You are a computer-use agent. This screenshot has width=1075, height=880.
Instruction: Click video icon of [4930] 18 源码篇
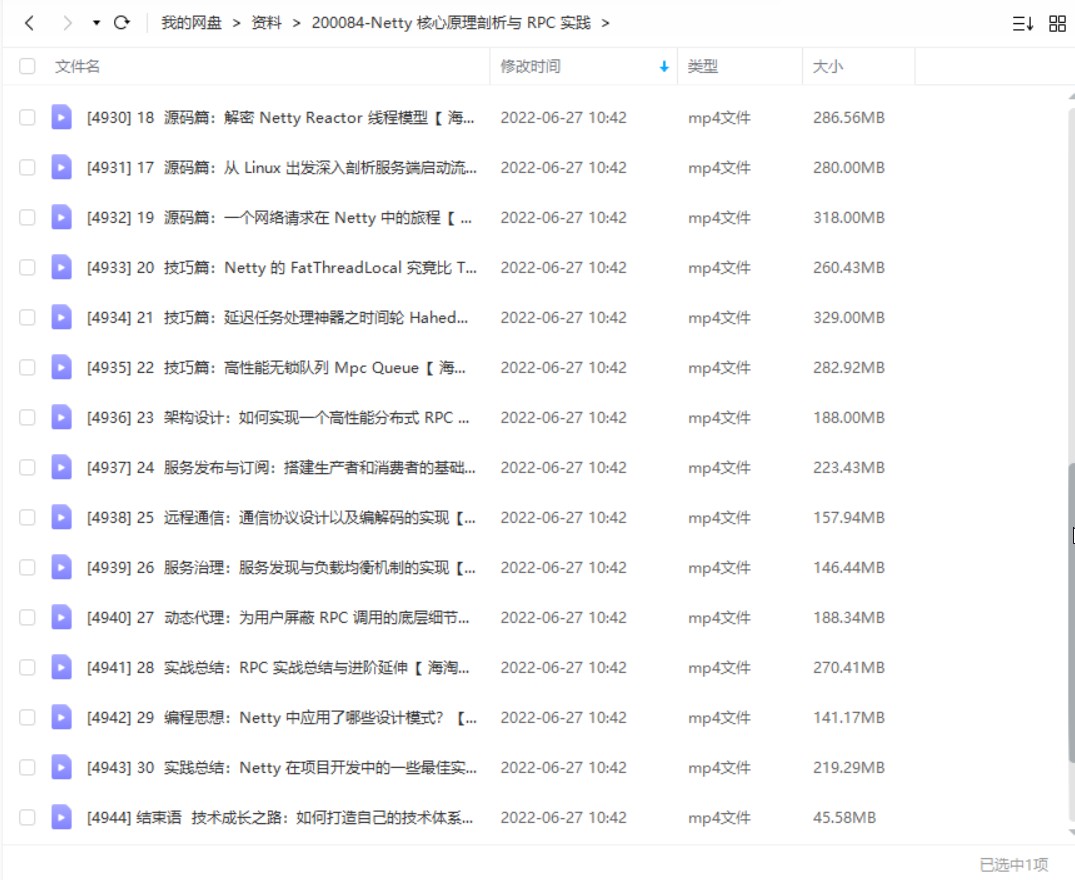[62, 117]
